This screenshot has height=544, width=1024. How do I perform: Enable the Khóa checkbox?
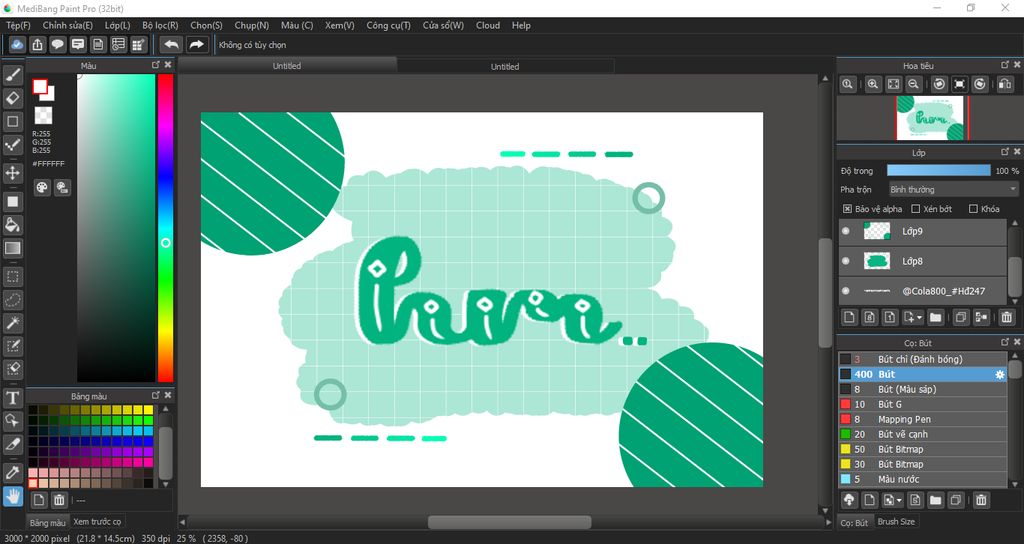click(x=973, y=209)
